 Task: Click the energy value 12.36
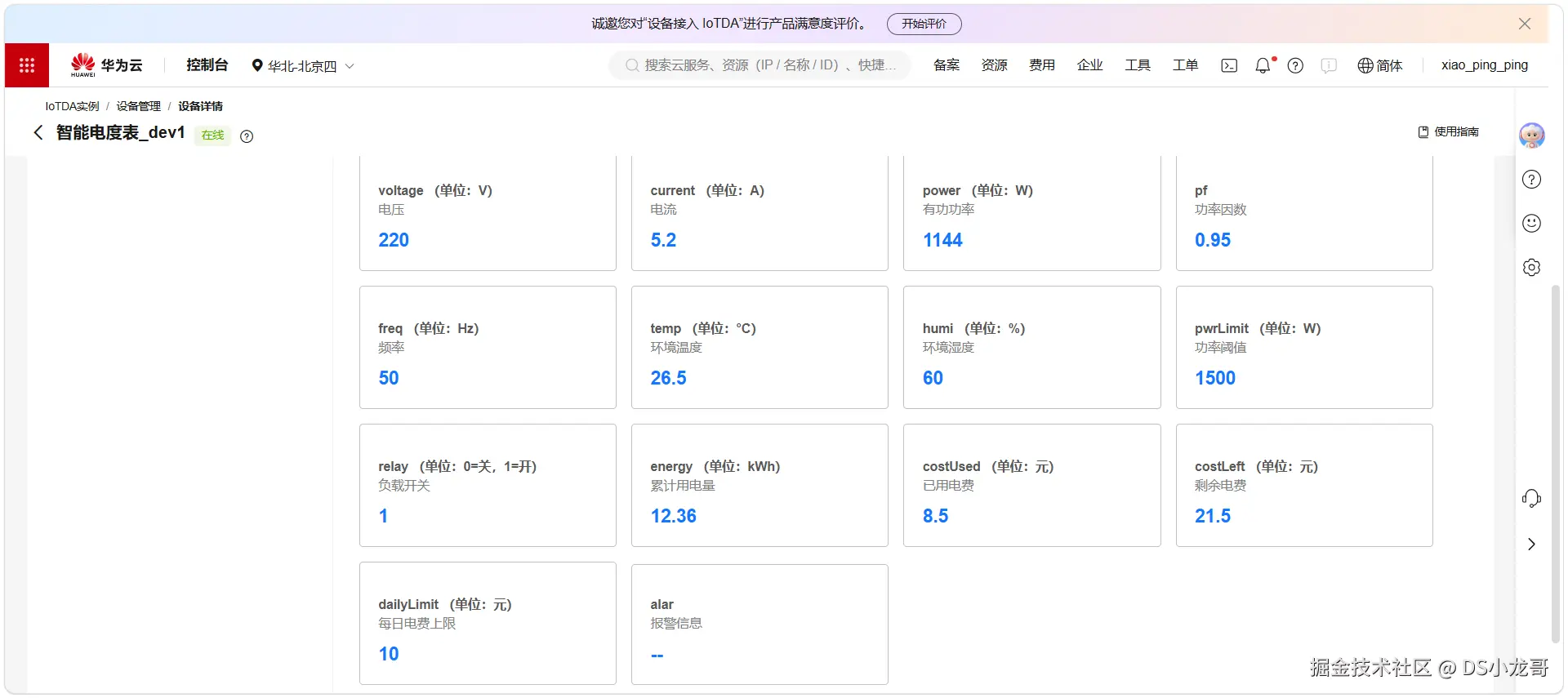673,516
